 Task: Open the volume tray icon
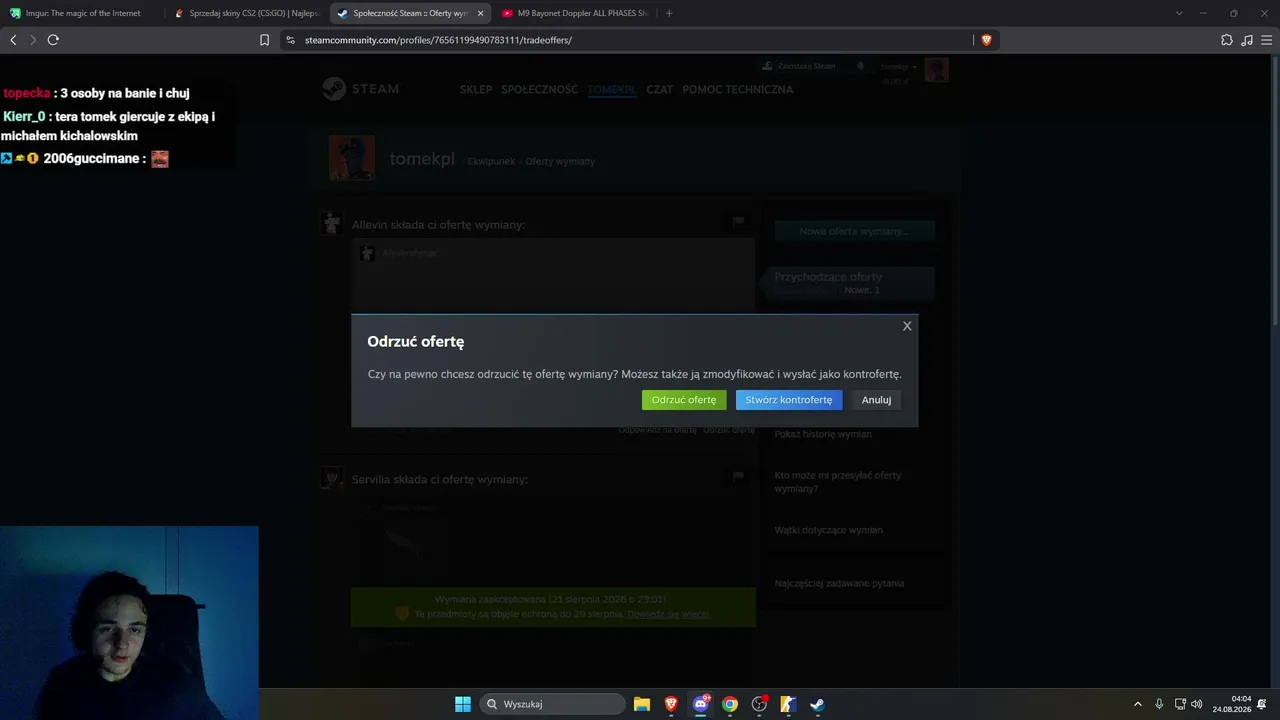(x=1197, y=704)
